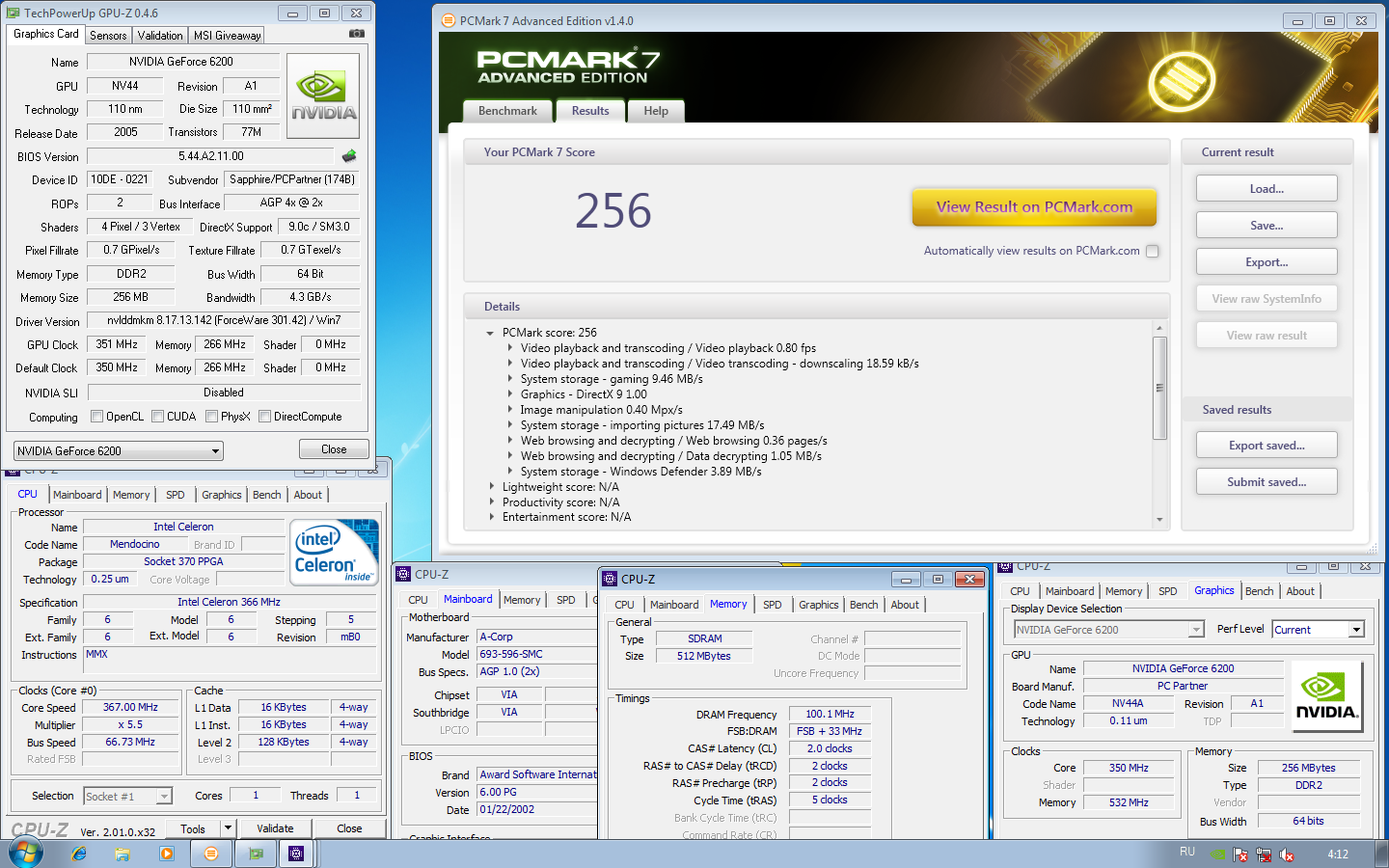The height and width of the screenshot is (868, 1389).
Task: Open the GPU selection dropdown in GPU-Z
Action: click(119, 450)
